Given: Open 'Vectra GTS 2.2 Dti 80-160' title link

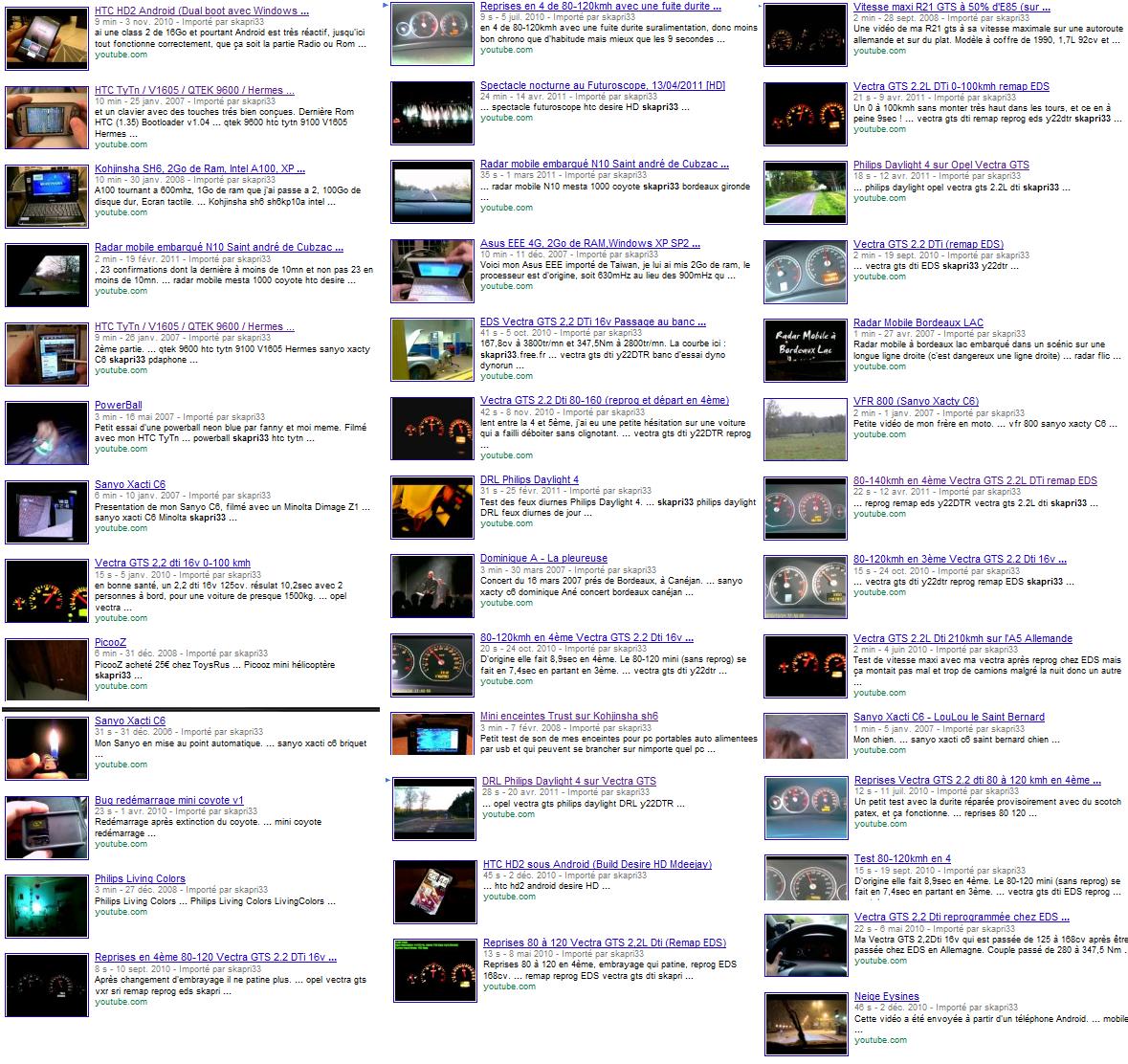Looking at the screenshot, I should pos(605,400).
